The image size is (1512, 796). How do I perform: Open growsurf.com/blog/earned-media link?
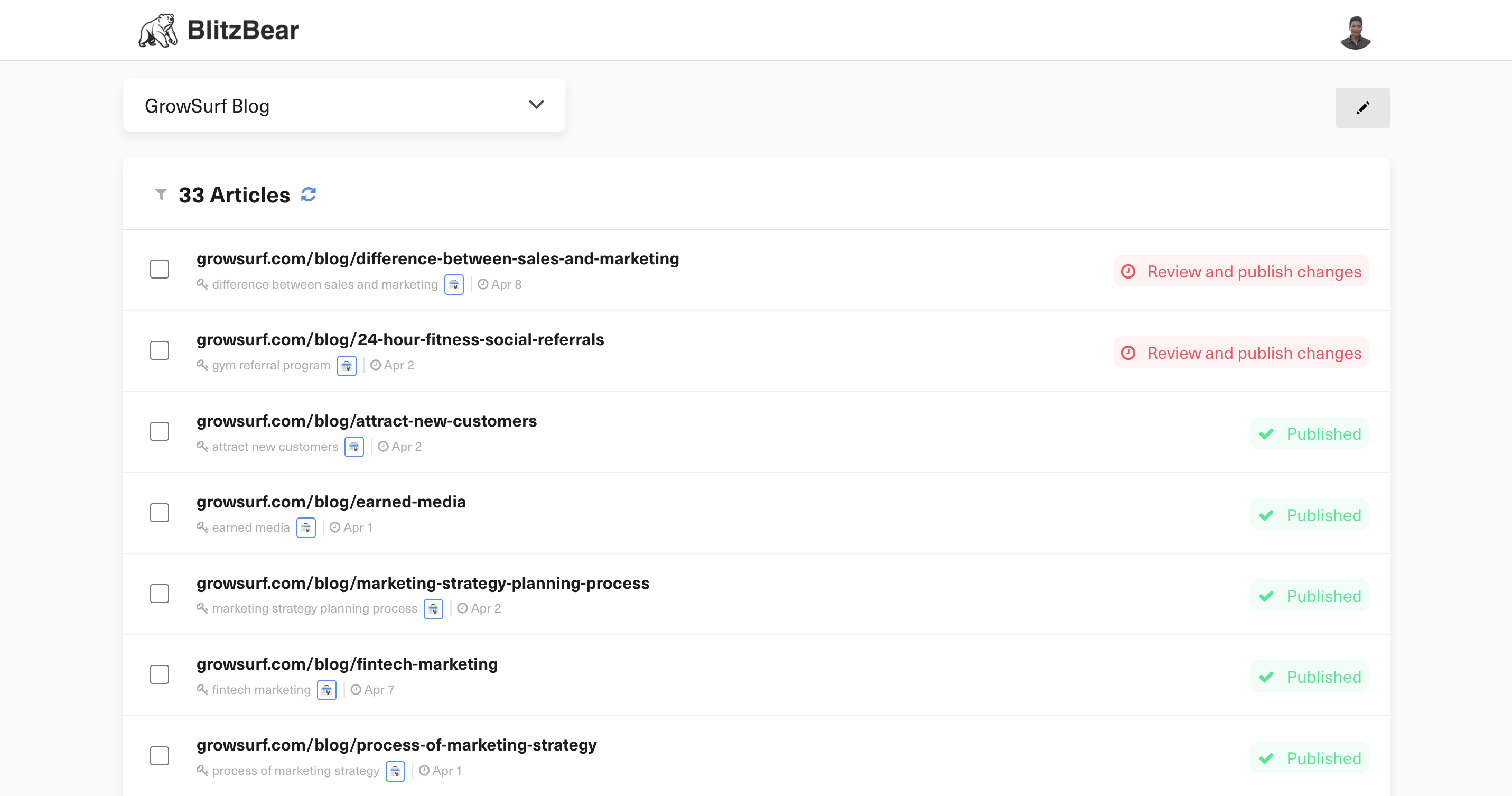331,502
